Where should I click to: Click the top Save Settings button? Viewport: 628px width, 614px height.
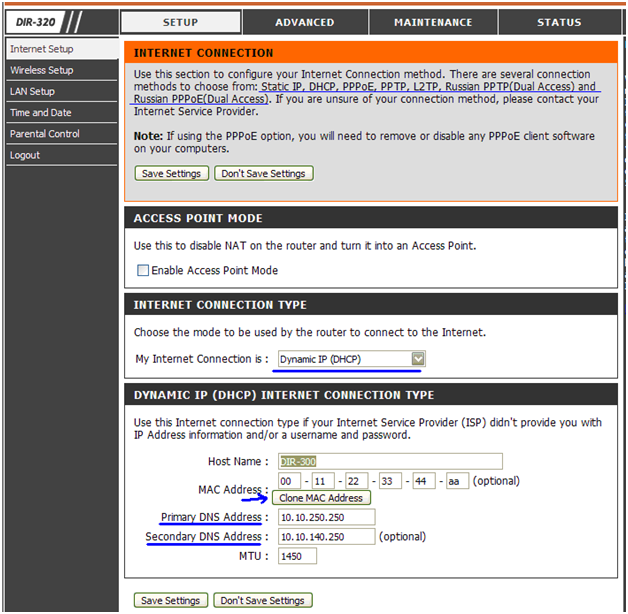[x=170, y=173]
